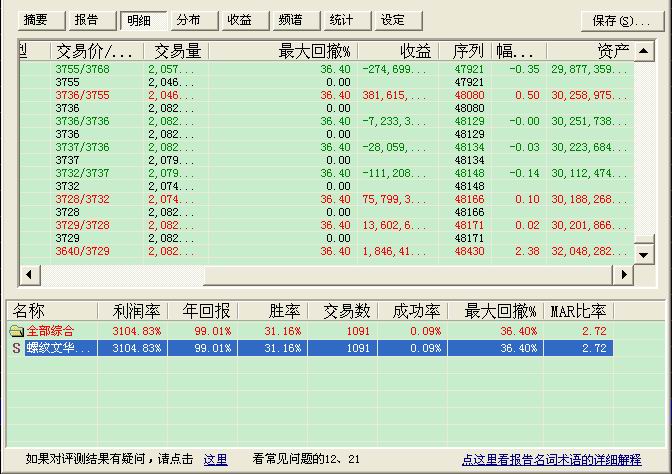Select trade row 3736/3736

(326, 121)
